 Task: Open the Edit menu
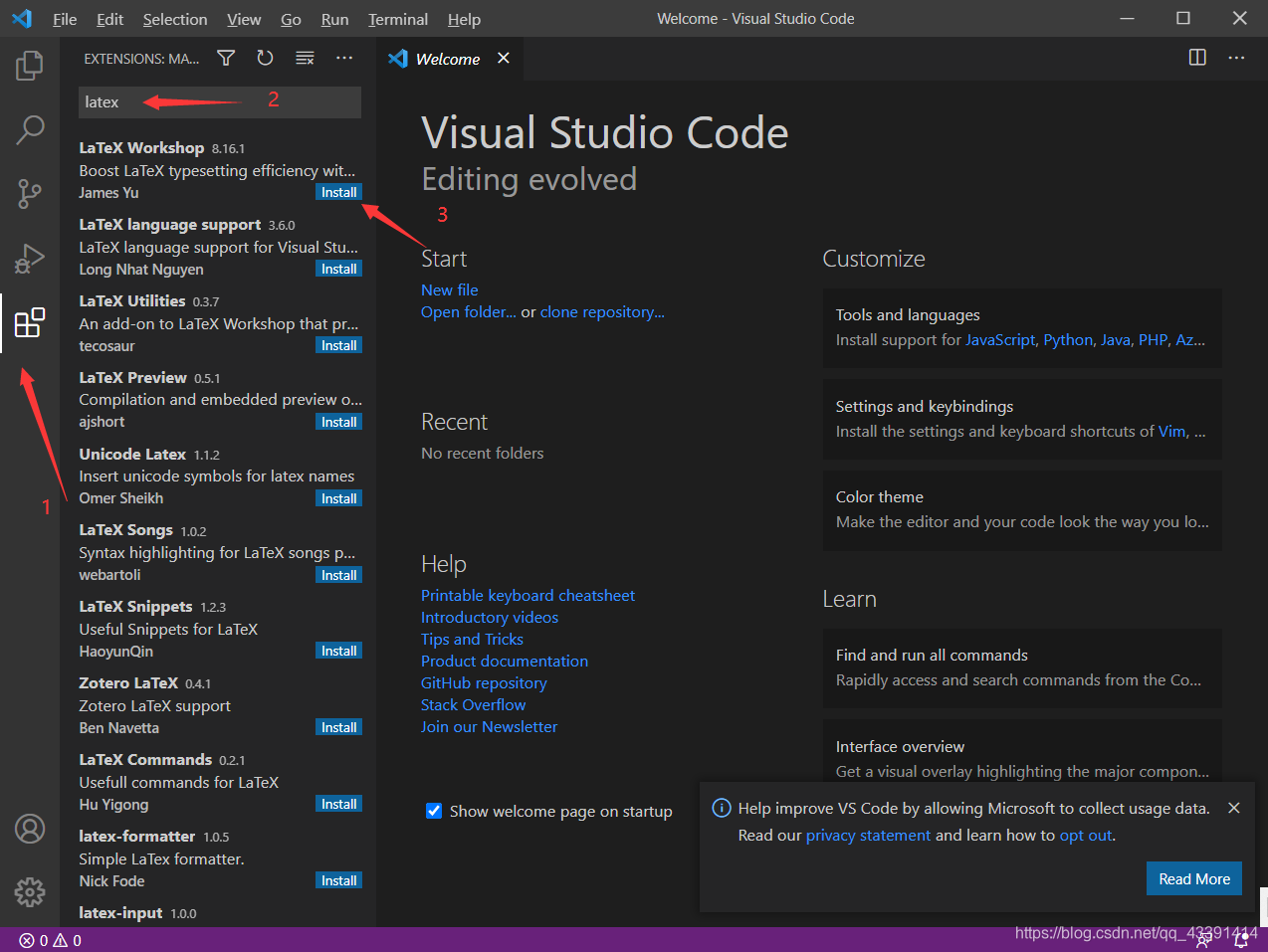click(110, 19)
